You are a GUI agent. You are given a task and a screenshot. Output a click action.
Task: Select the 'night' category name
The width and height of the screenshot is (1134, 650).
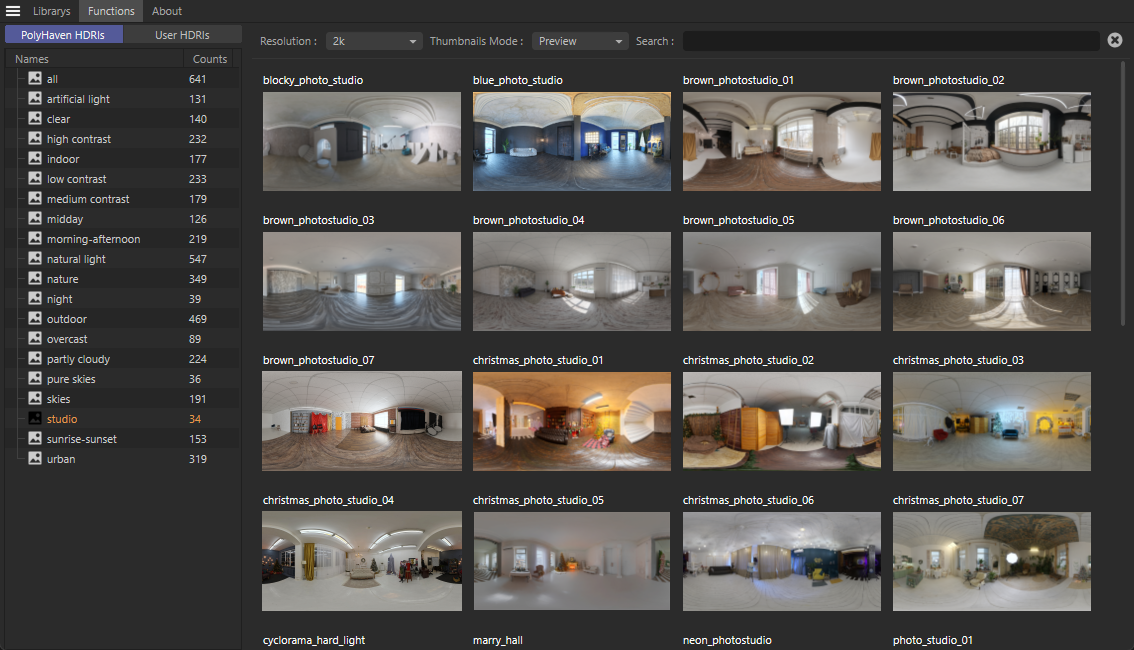tap(59, 299)
